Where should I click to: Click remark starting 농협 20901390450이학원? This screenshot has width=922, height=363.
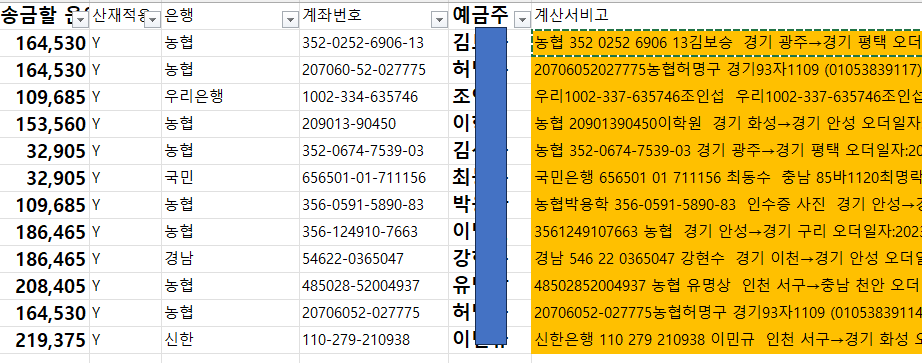tap(727, 124)
